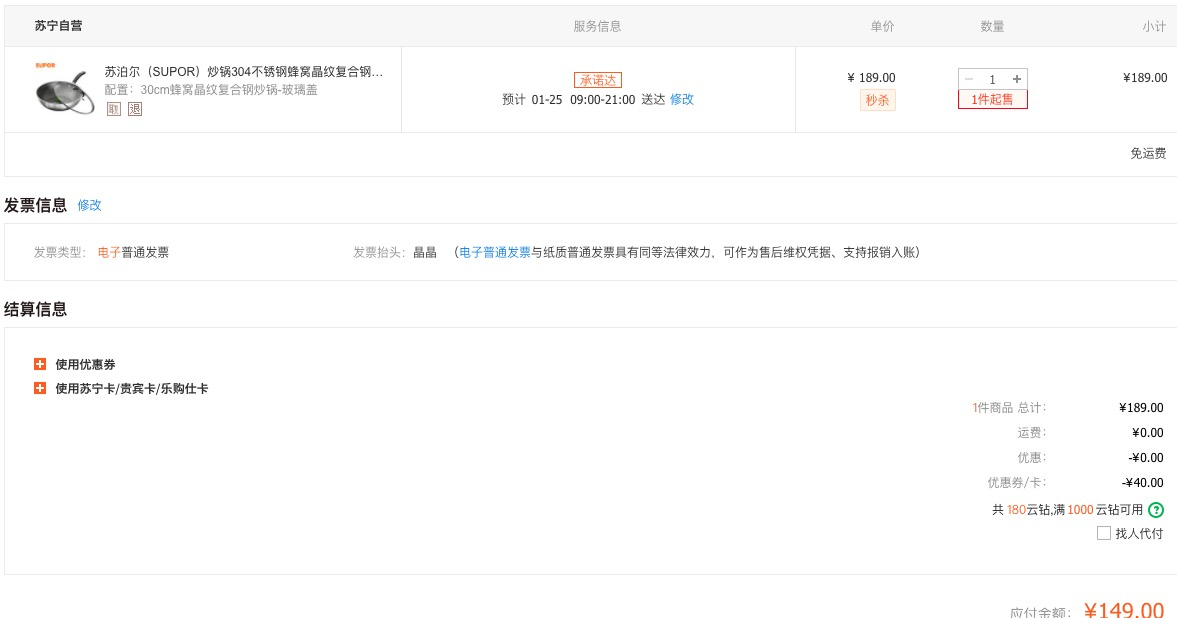Viewport: 1177px width, 618px height.
Task: Click the invoice title 晶晶
Action: point(425,252)
